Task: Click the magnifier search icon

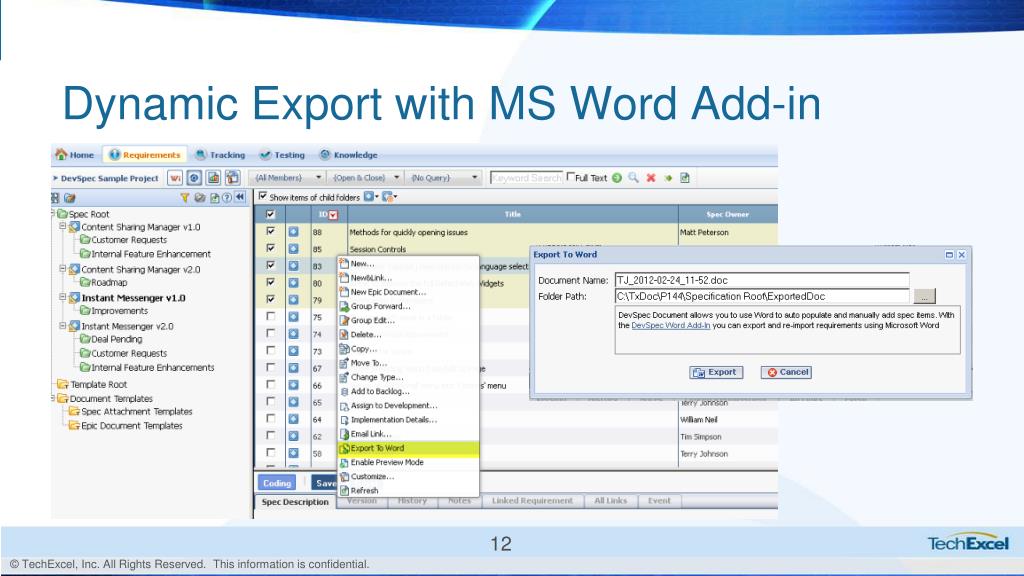Action: pos(633,178)
